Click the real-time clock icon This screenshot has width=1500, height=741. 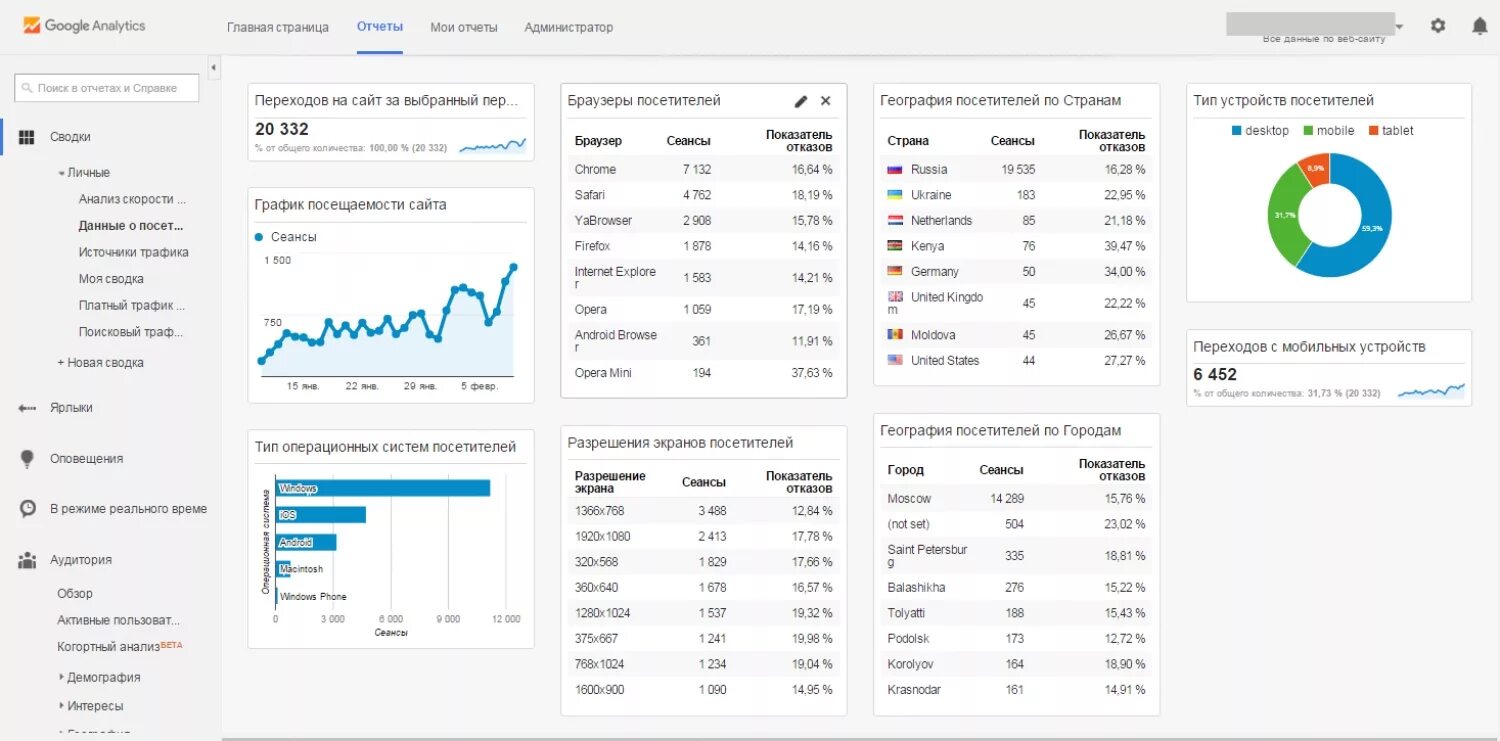pos(28,509)
